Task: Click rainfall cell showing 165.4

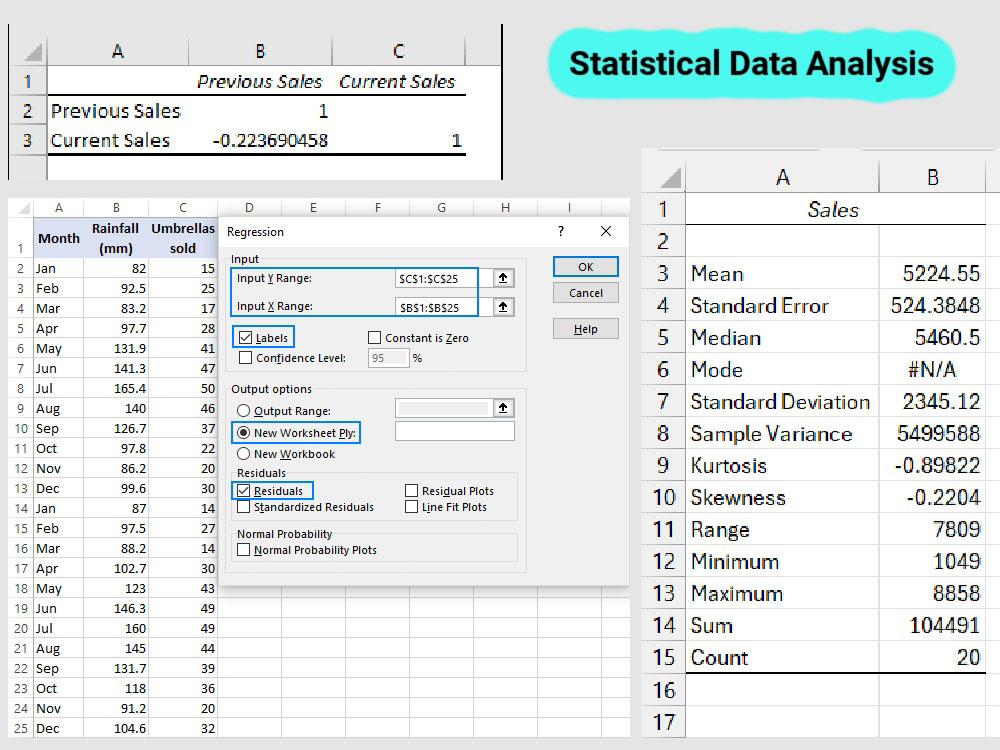Action: click(x=116, y=388)
